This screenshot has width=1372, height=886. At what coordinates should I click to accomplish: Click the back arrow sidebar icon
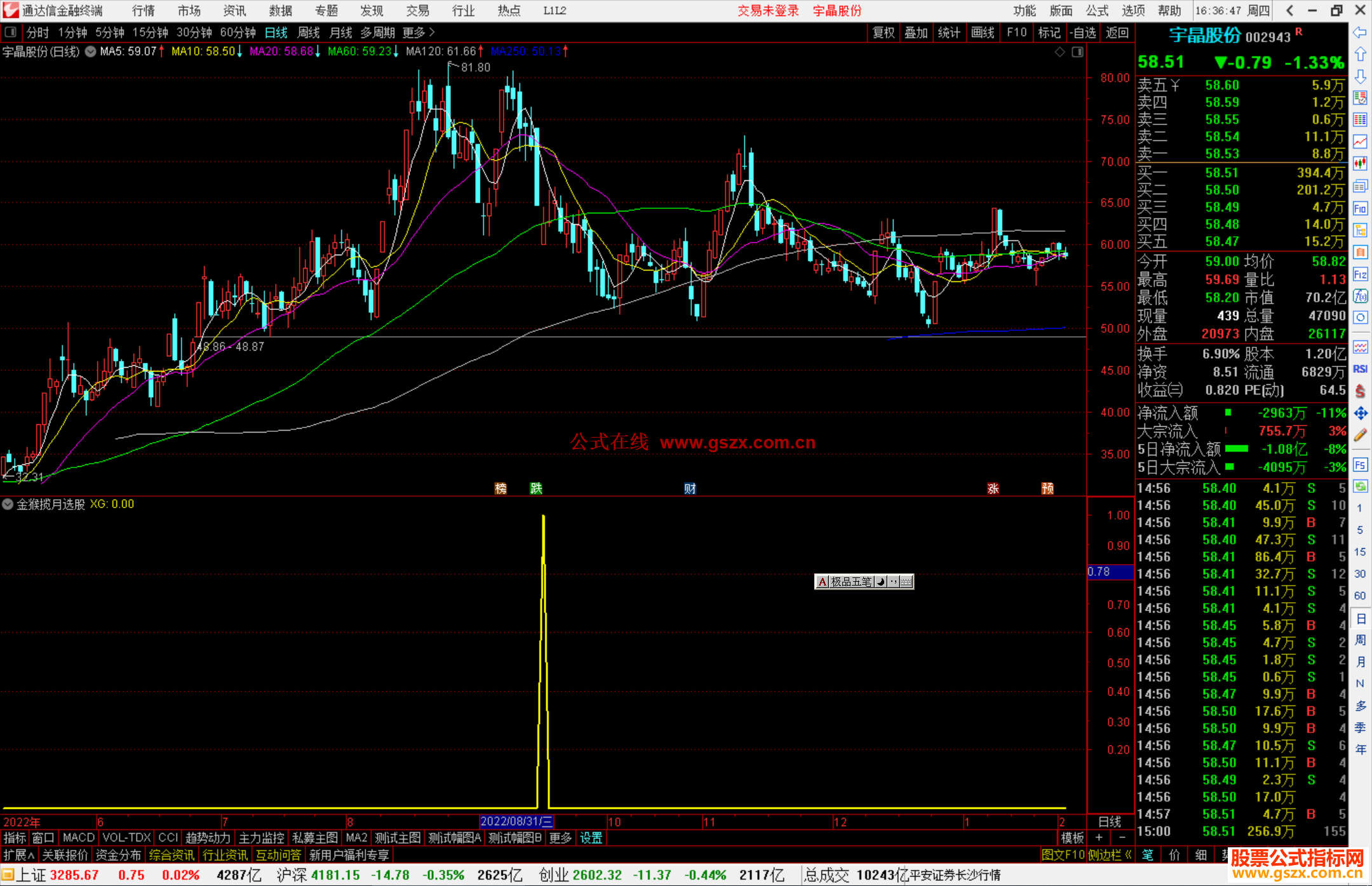coord(1360,32)
